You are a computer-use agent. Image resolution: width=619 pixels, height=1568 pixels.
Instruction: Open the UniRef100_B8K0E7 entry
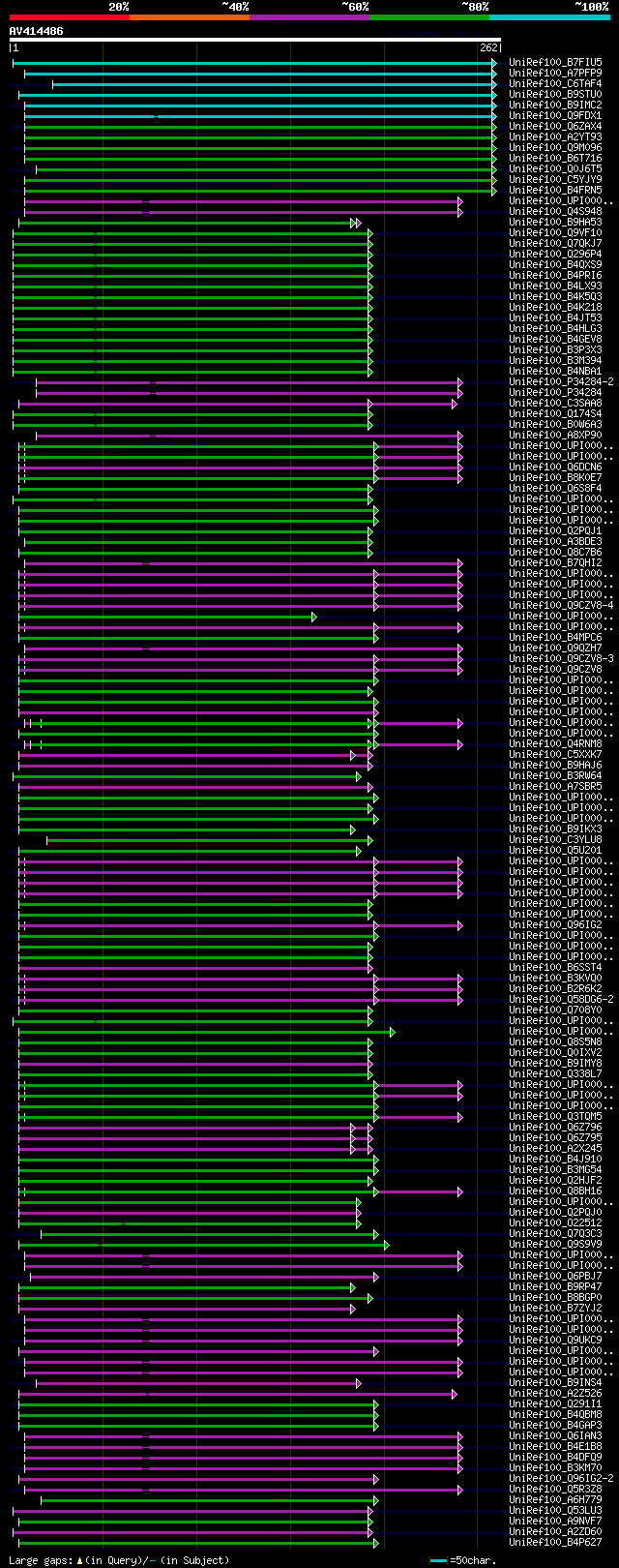pos(555,477)
